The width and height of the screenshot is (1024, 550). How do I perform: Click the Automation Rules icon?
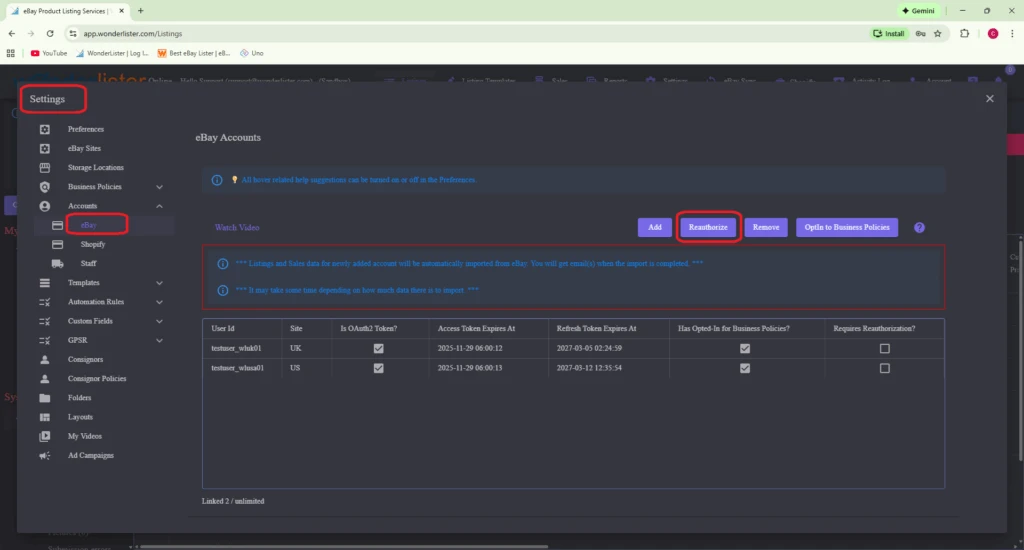[x=44, y=302]
